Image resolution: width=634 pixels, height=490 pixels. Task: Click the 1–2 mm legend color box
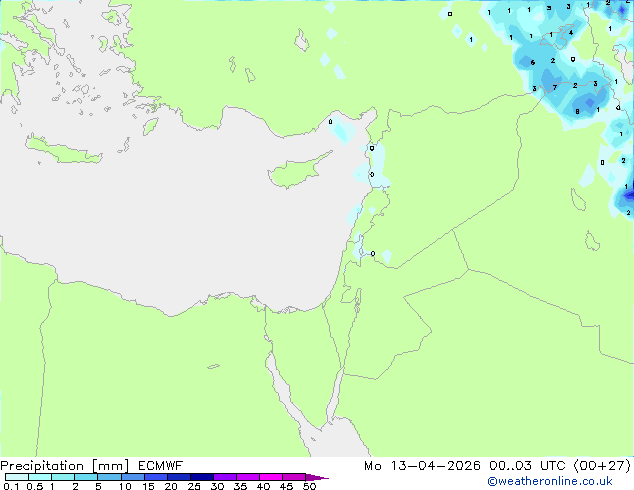63,477
